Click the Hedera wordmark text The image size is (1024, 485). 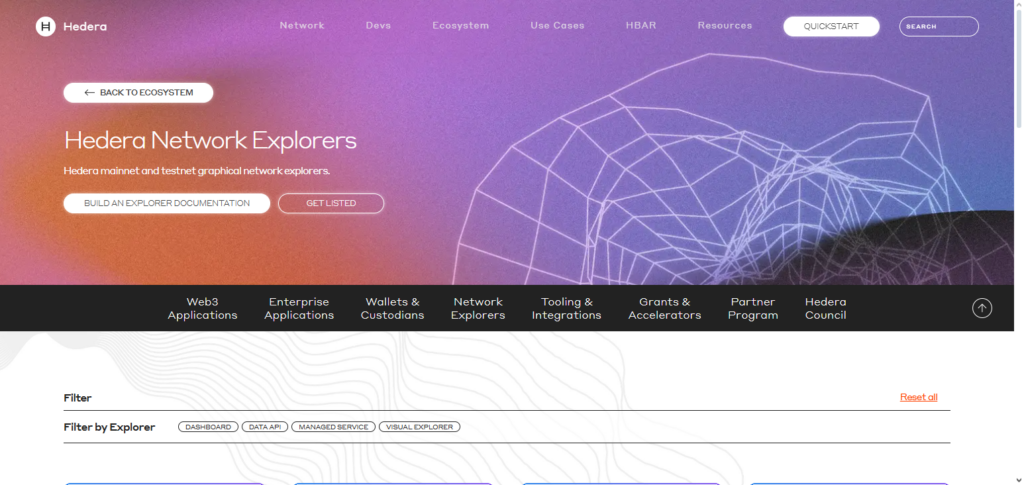[x=85, y=27]
